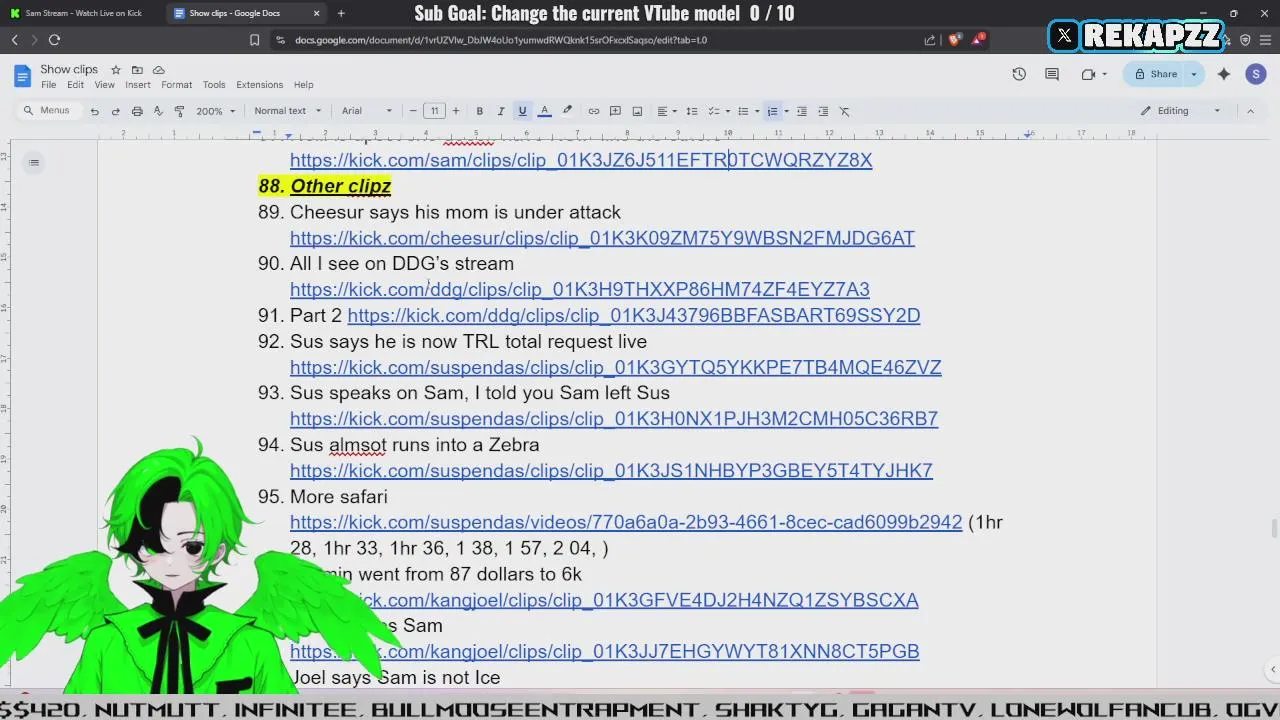Toggle bold formatting
This screenshot has height=720, width=1280.
tap(479, 111)
